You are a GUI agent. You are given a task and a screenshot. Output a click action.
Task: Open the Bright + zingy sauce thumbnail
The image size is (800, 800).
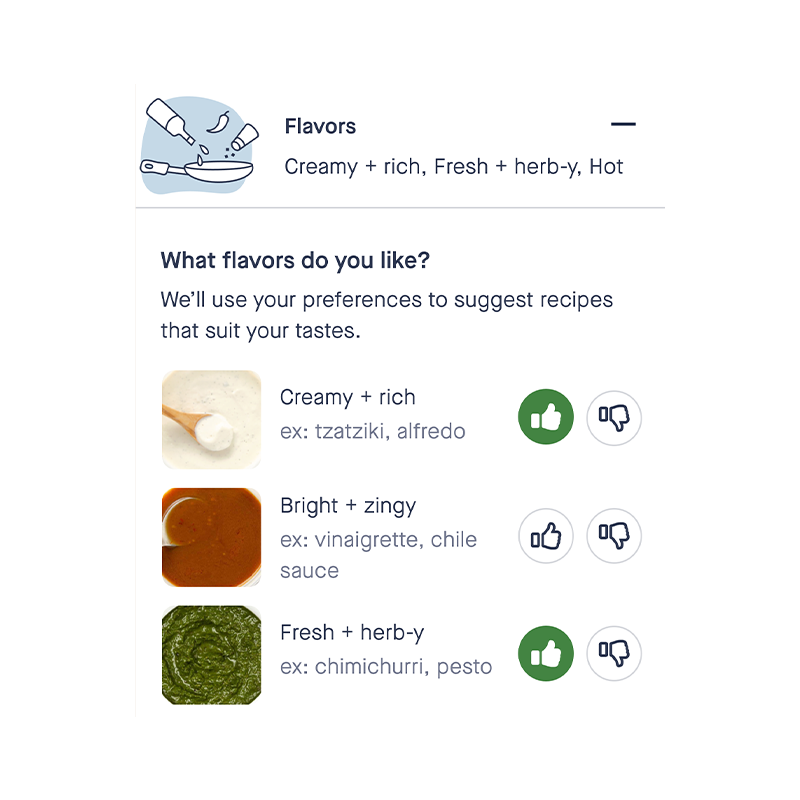tap(211, 537)
